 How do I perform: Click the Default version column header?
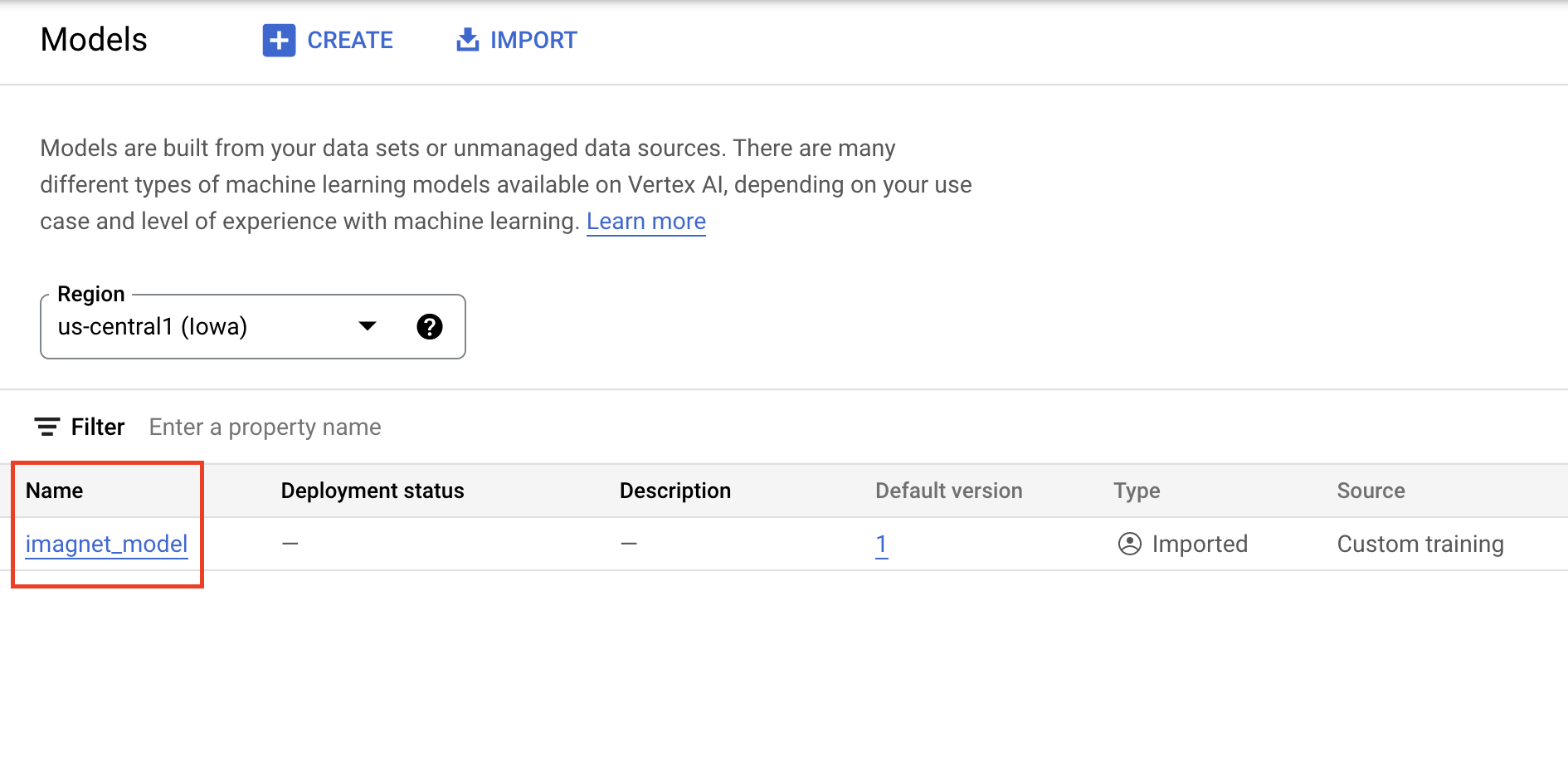coord(948,491)
